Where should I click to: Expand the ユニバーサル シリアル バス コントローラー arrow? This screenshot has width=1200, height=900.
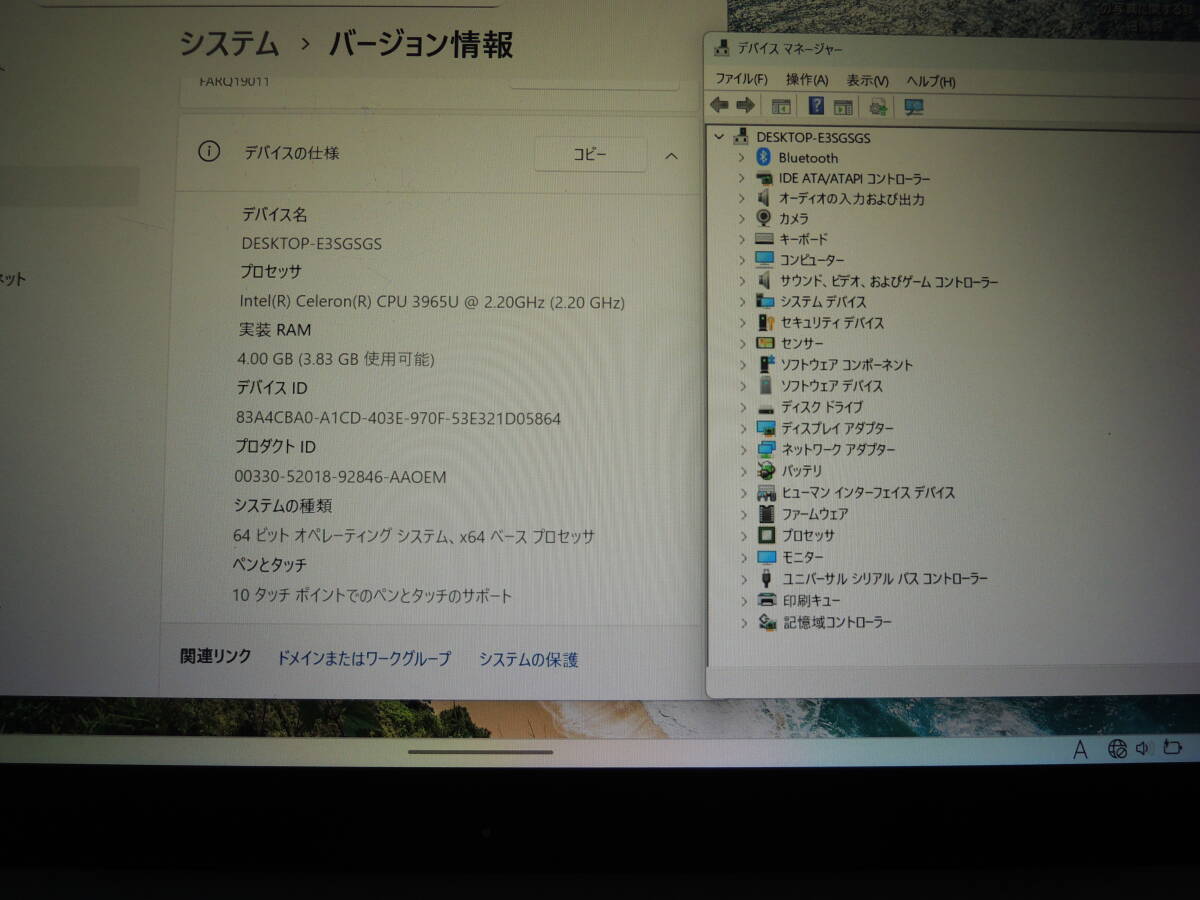click(x=743, y=578)
